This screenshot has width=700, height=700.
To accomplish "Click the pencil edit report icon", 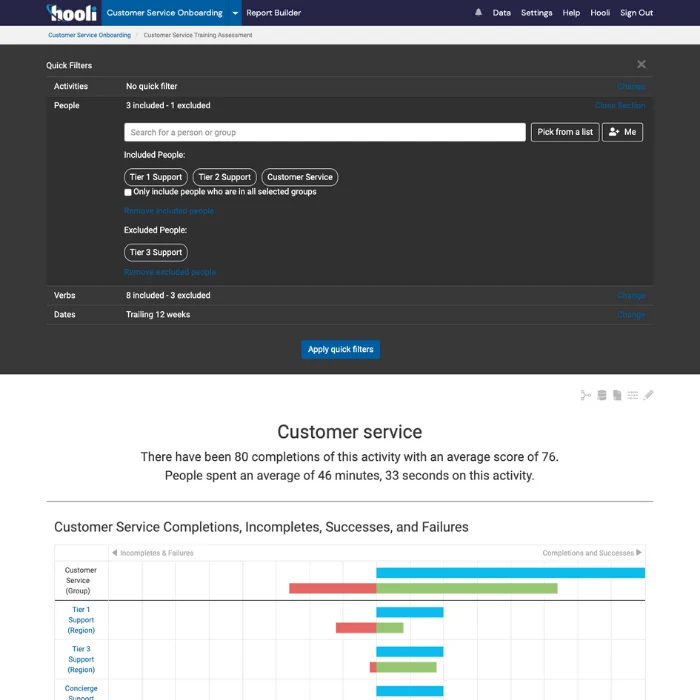I will pyautogui.click(x=648, y=395).
